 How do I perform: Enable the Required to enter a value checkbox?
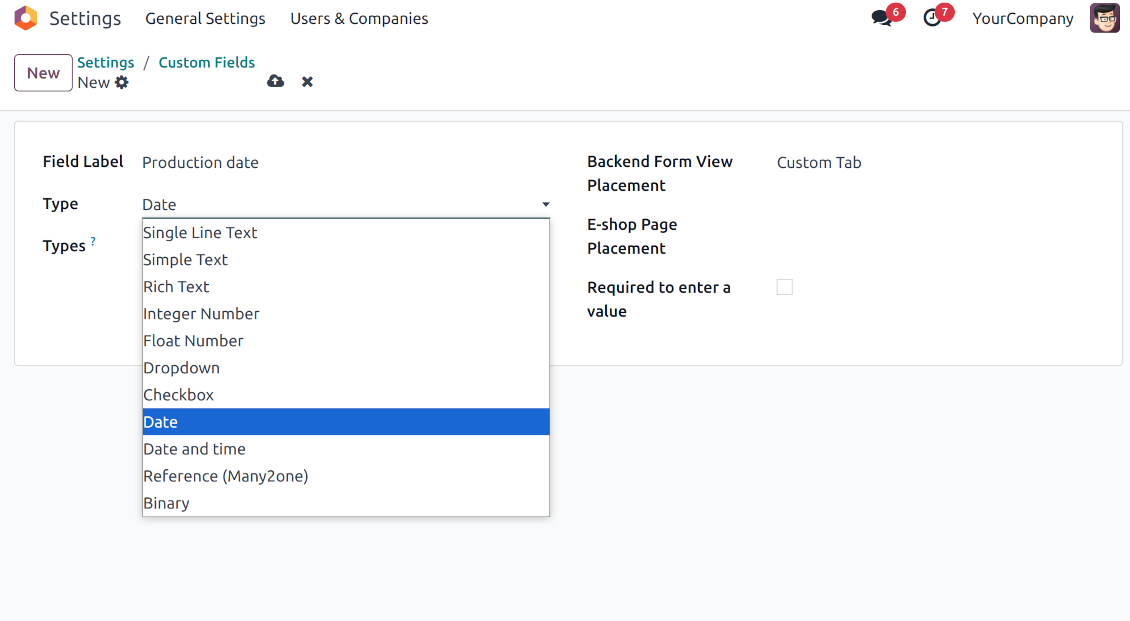pos(785,288)
